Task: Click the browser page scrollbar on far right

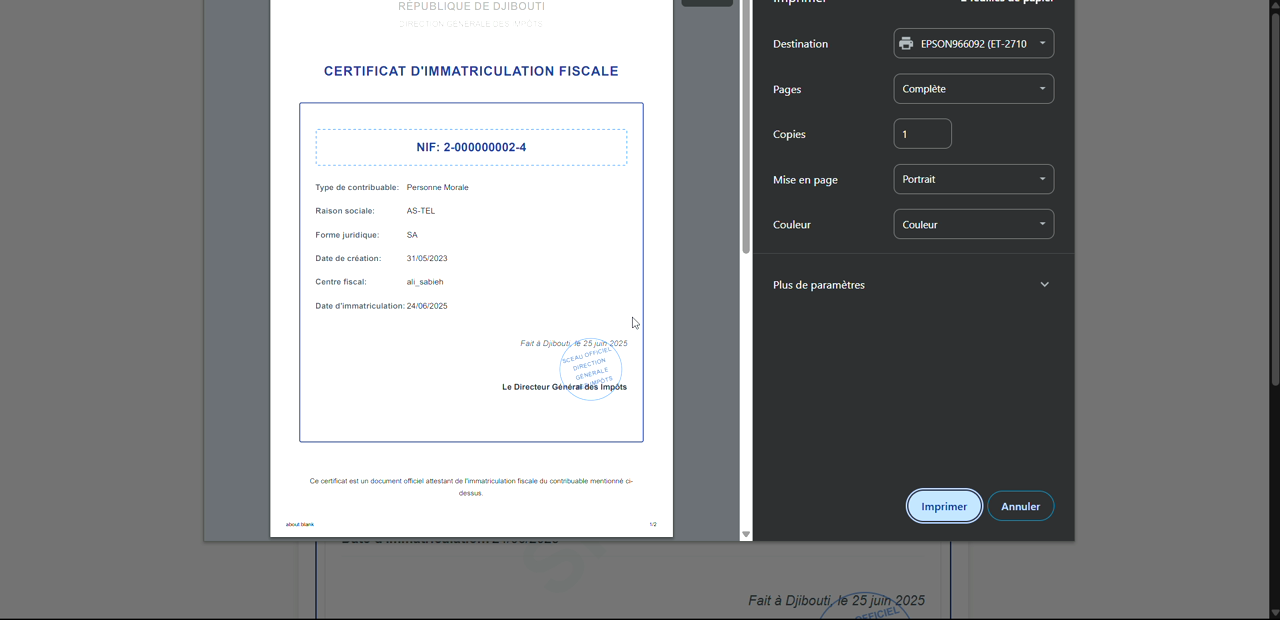Action: click(1274, 200)
